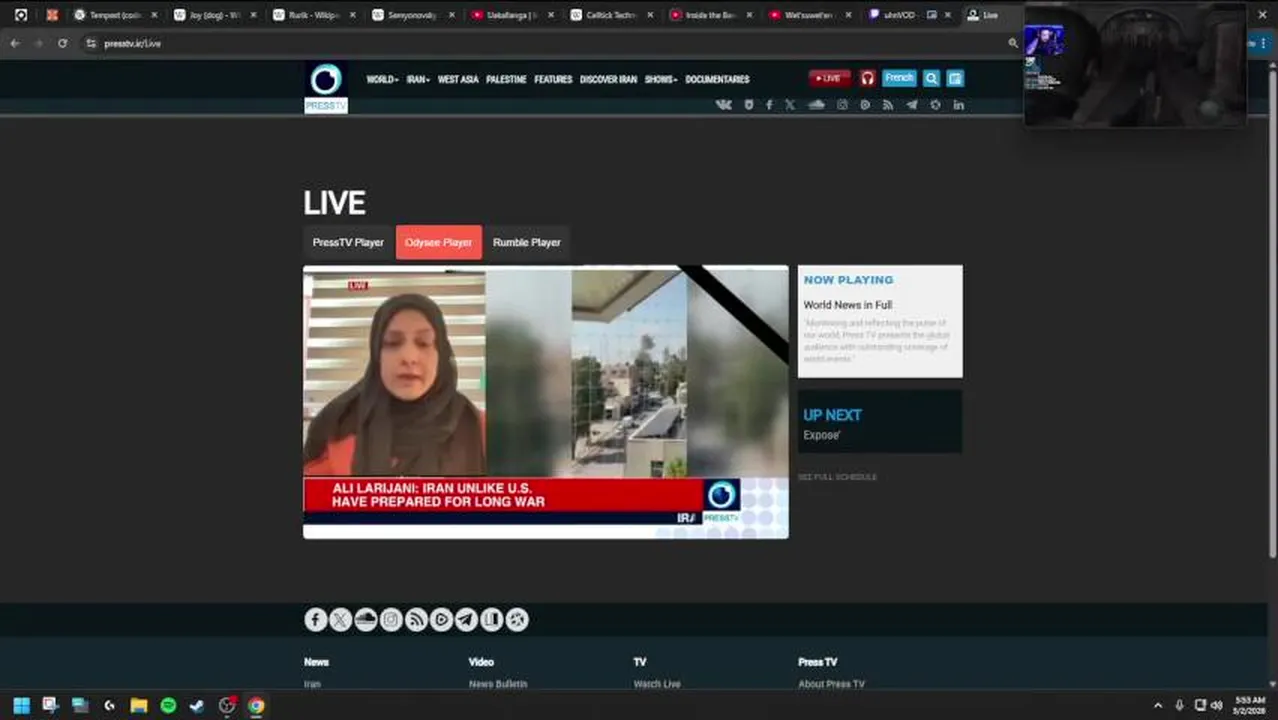Click the live video player
The width and height of the screenshot is (1278, 720).
546,402
